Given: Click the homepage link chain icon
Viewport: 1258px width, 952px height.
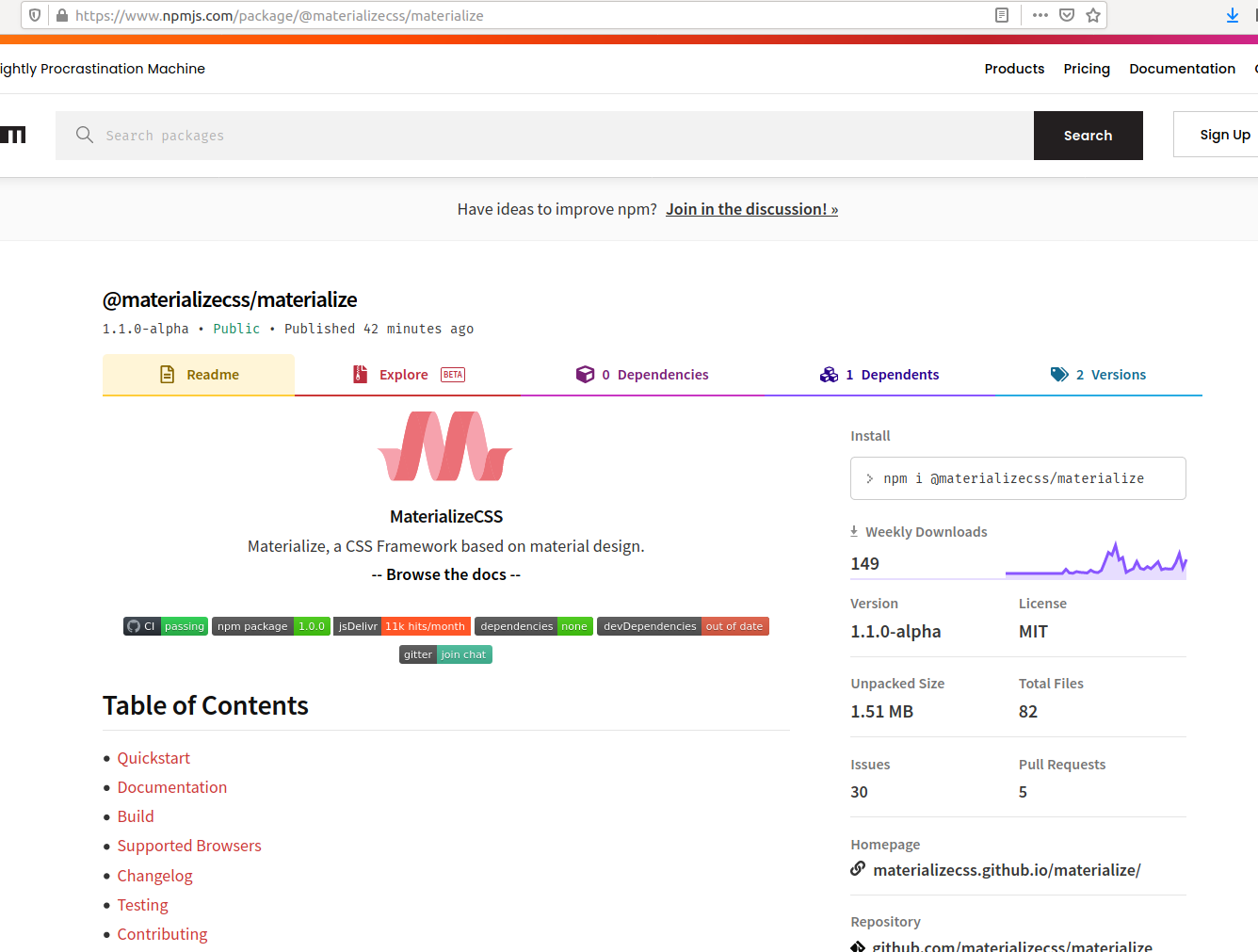Looking at the screenshot, I should click(x=858, y=869).
